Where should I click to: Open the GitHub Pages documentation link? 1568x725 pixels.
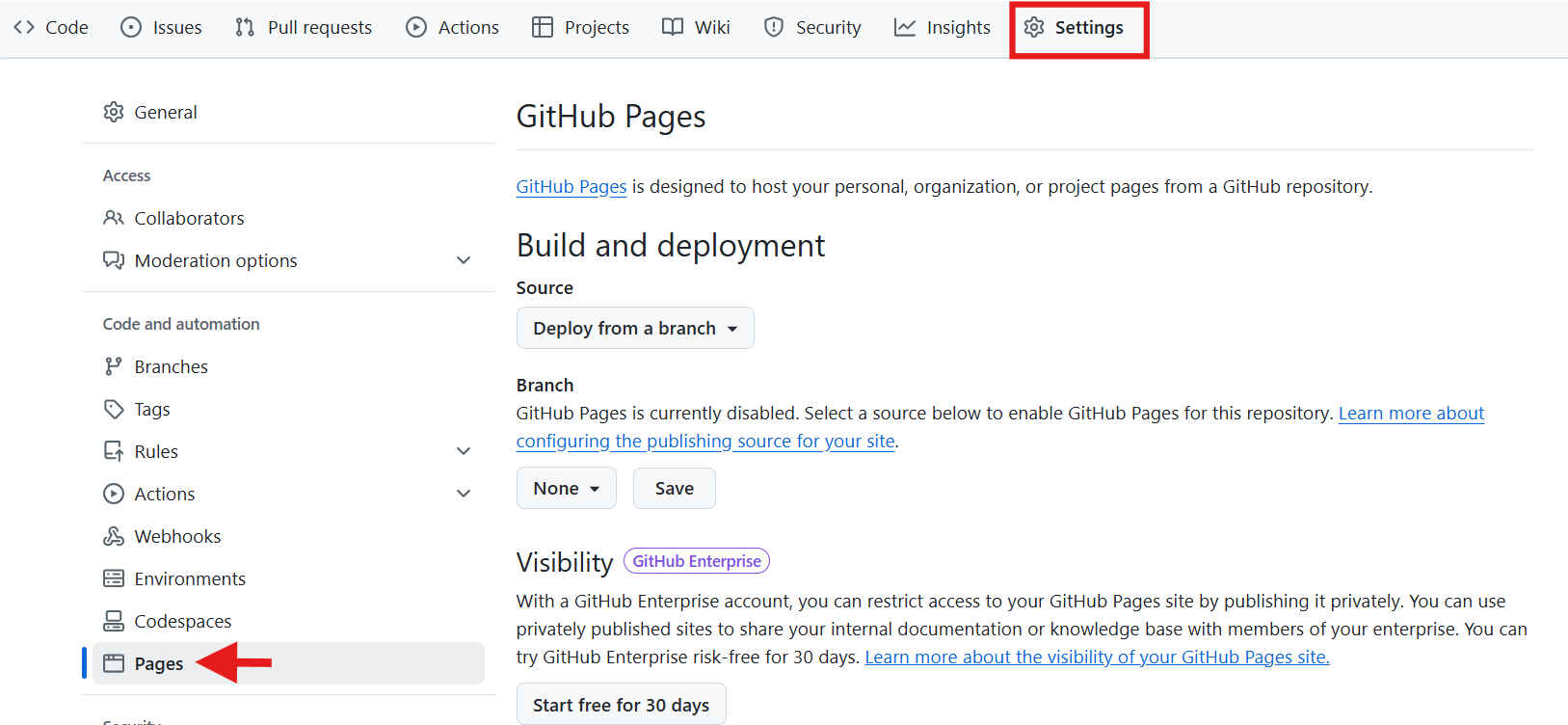(x=571, y=186)
